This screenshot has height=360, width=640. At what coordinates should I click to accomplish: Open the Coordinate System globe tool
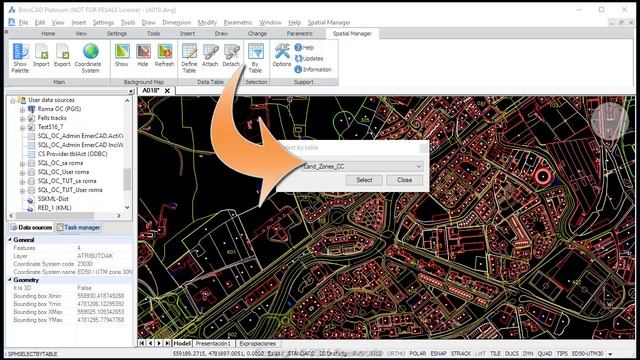coord(88,58)
